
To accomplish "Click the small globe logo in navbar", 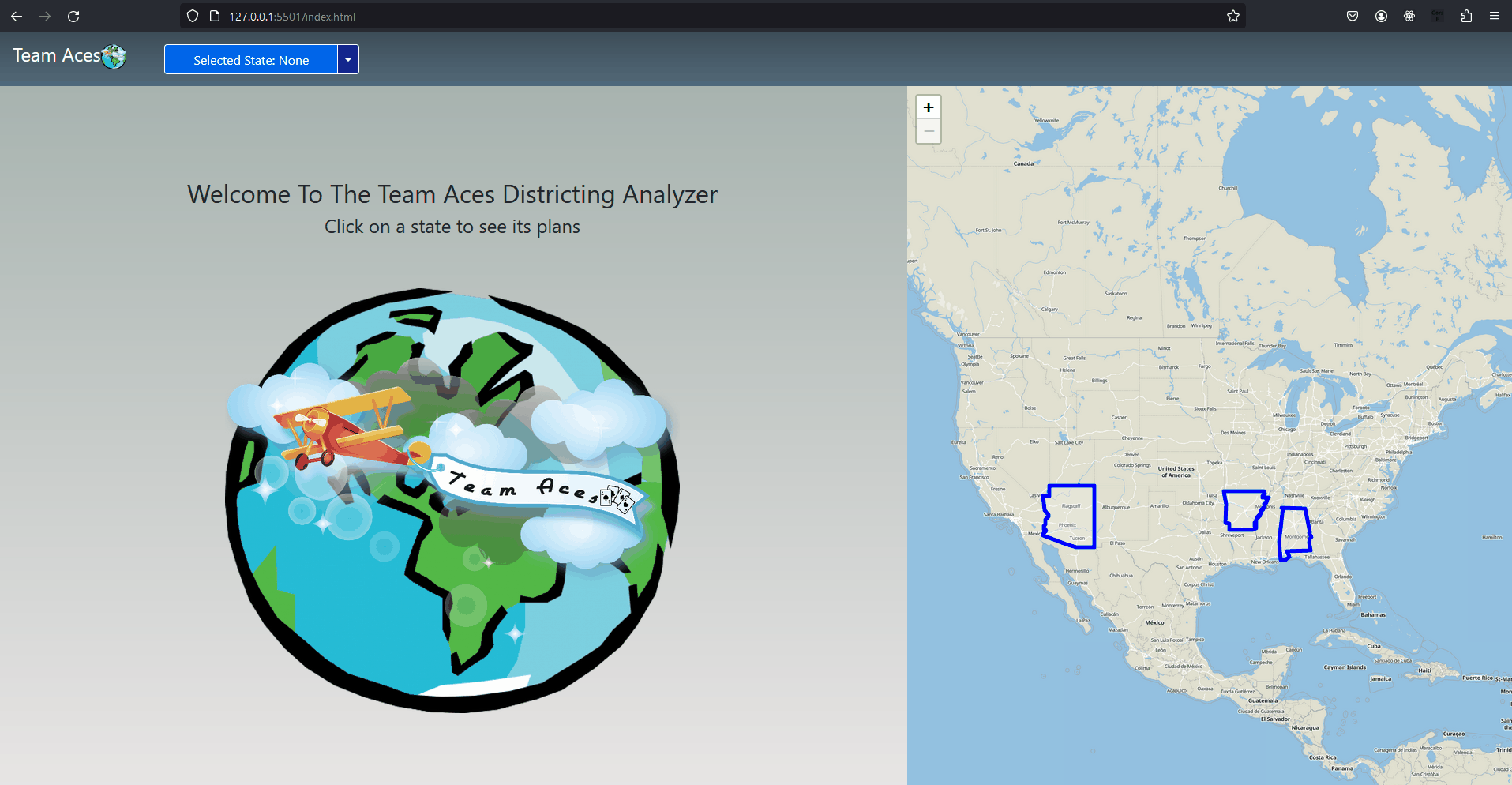I will (114, 56).
